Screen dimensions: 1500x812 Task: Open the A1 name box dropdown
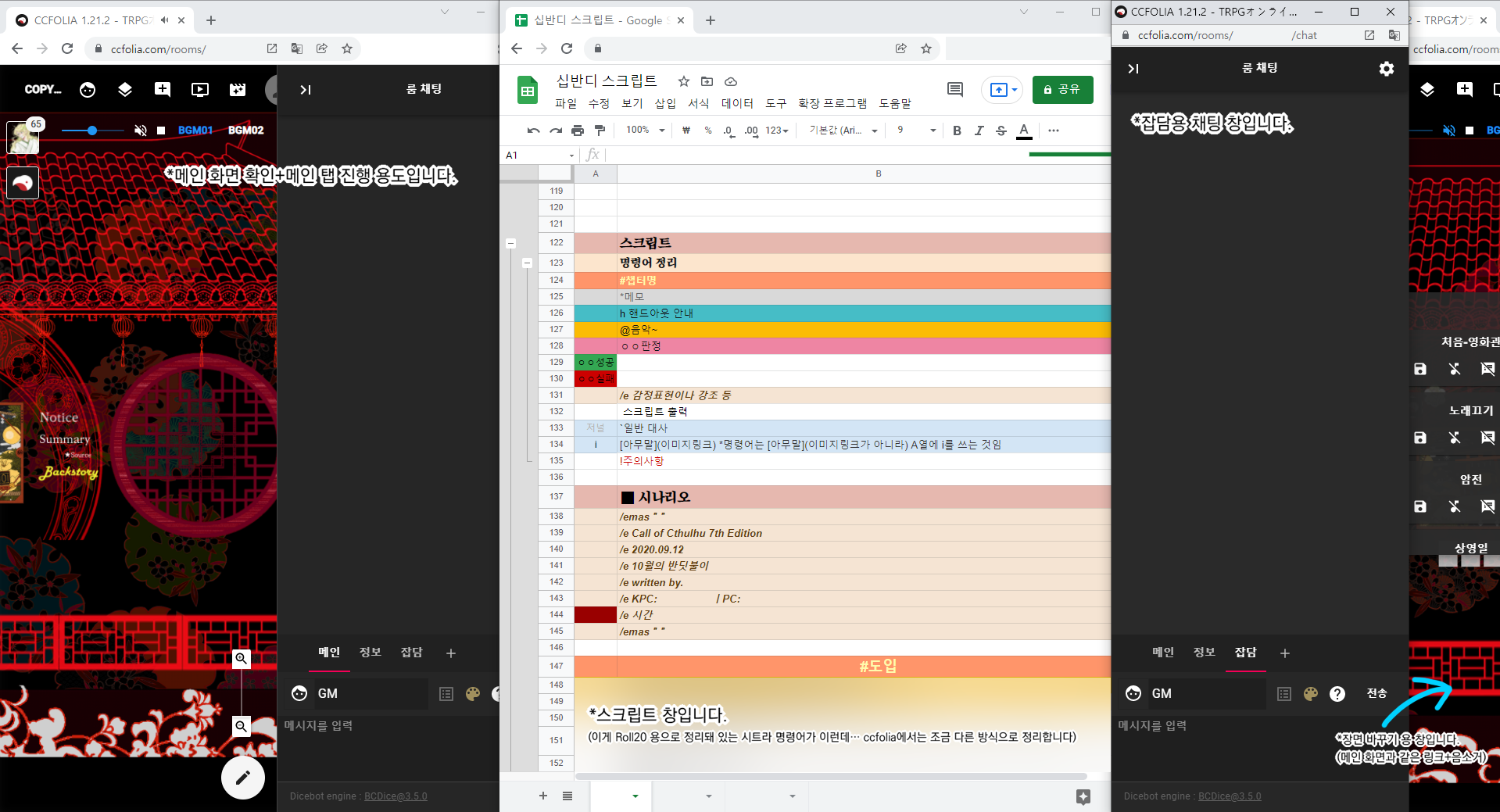pyautogui.click(x=571, y=156)
